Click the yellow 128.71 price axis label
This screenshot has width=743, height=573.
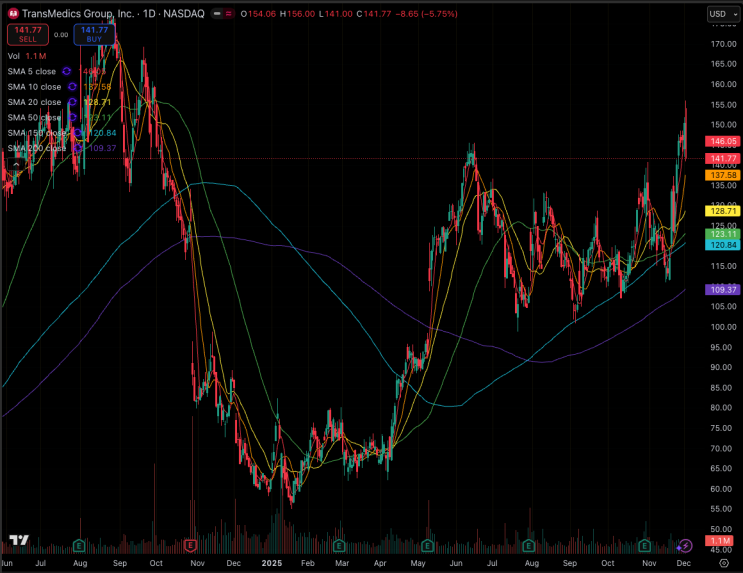(x=723, y=211)
